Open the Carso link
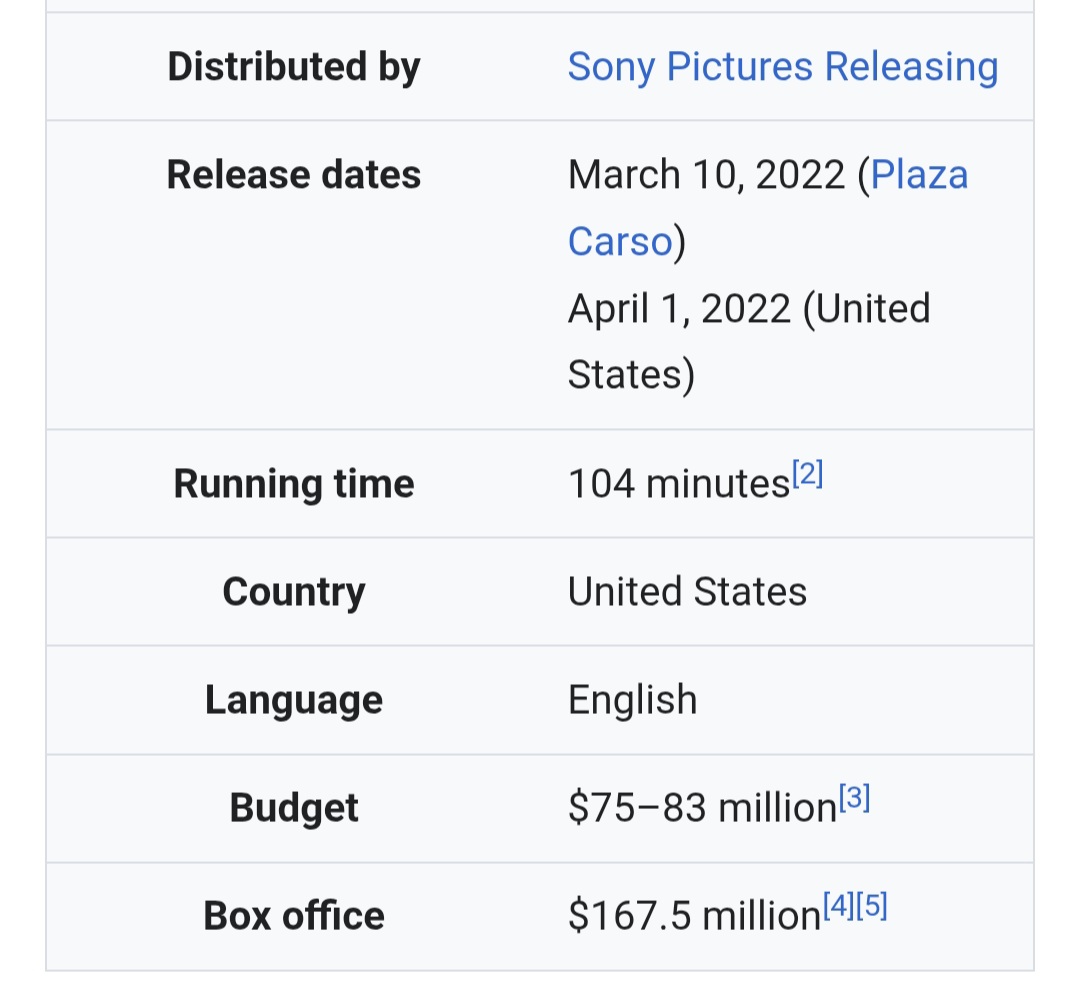The image size is (1080, 999). [x=620, y=241]
